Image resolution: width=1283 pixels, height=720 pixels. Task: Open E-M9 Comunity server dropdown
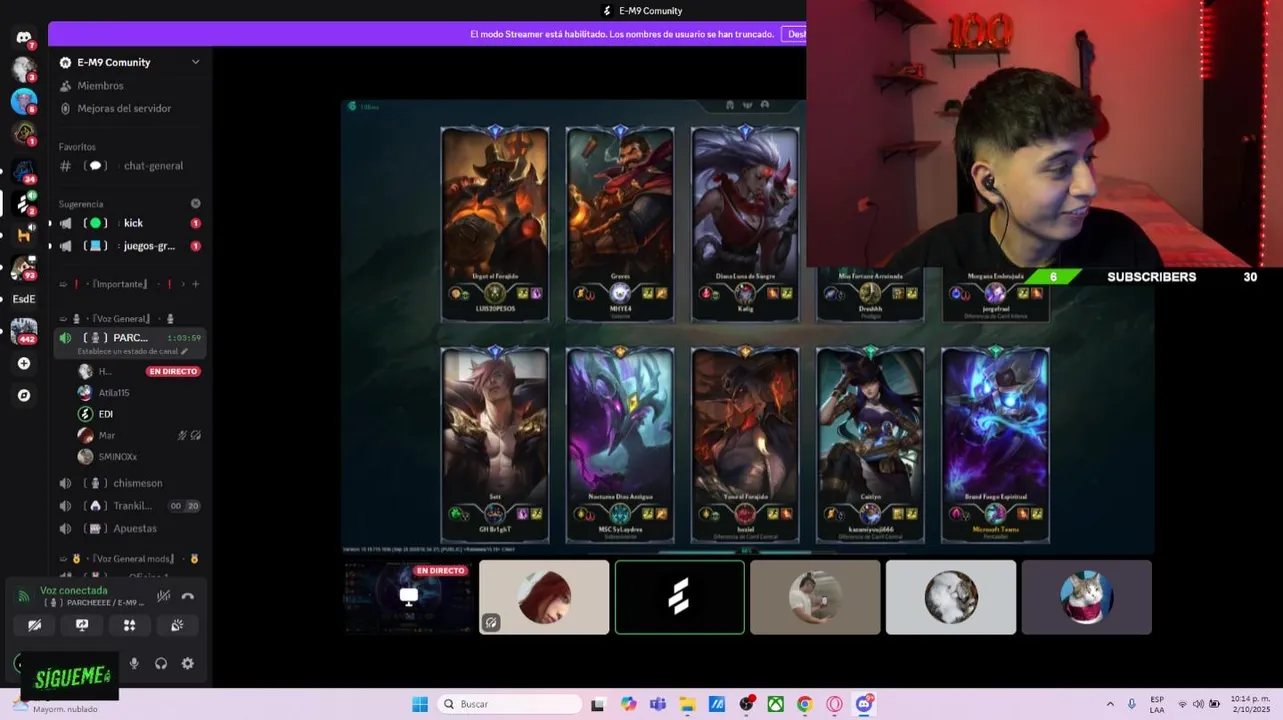(195, 62)
